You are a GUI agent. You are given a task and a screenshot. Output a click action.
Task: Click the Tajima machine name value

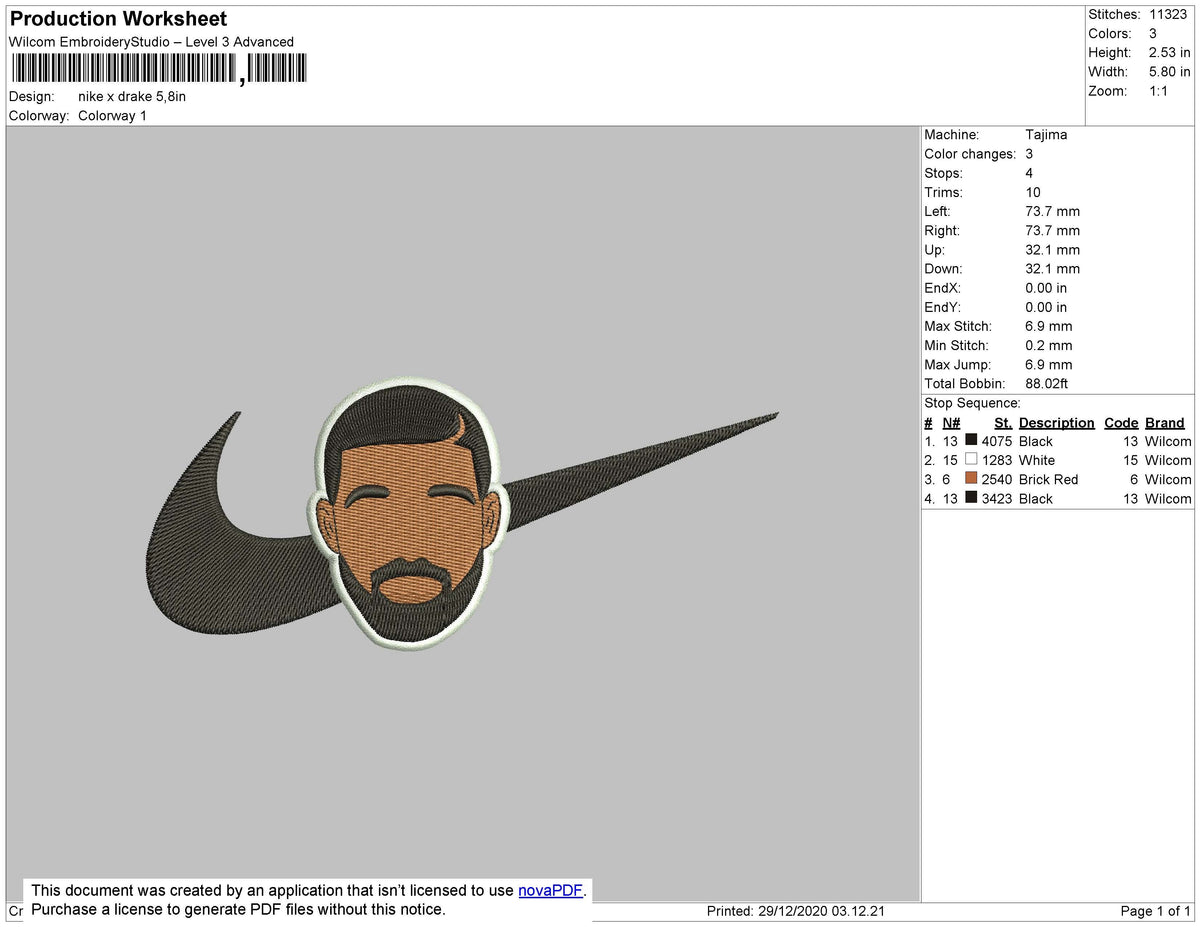1046,134
